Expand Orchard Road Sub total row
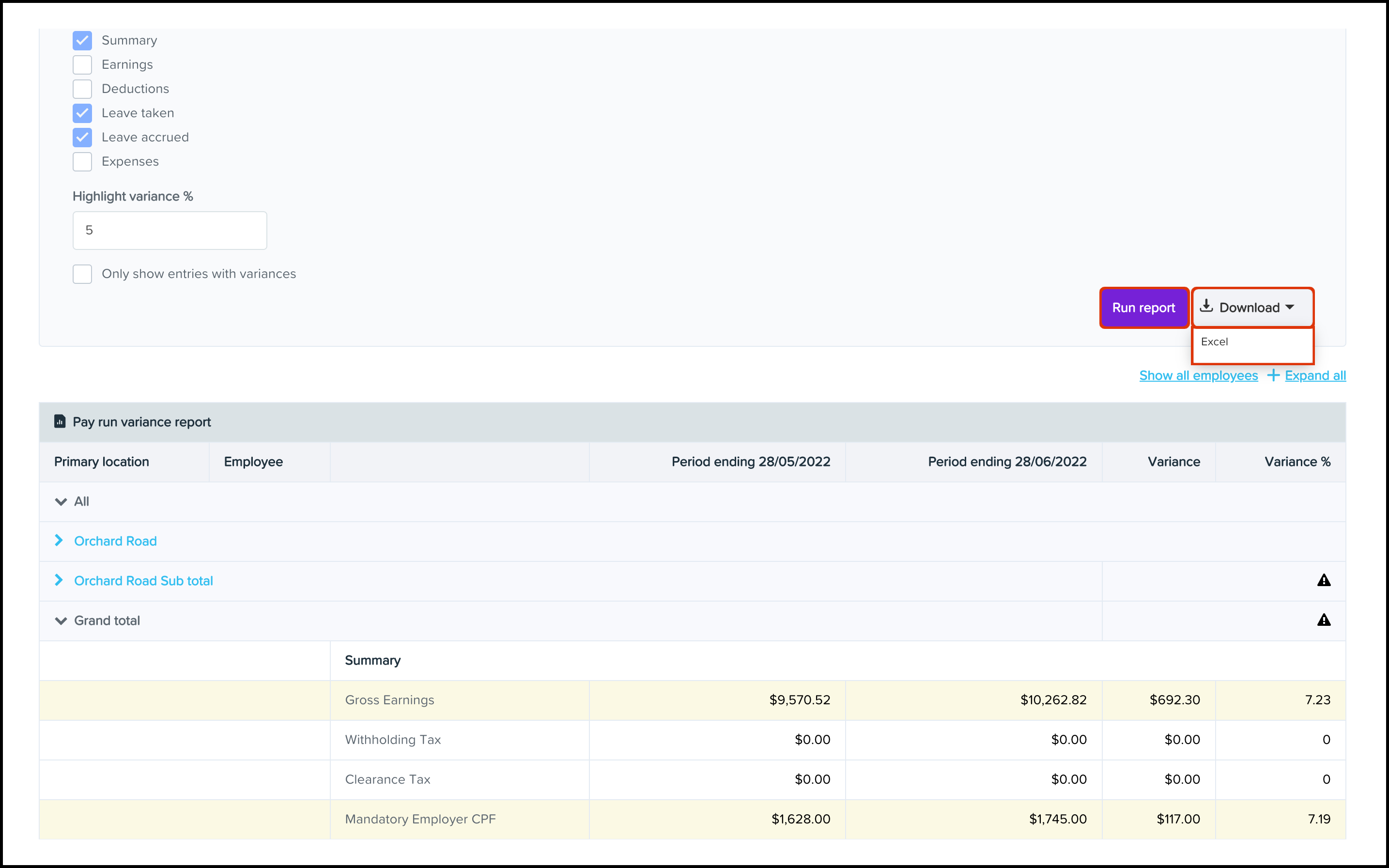The height and width of the screenshot is (868, 1389). point(59,580)
